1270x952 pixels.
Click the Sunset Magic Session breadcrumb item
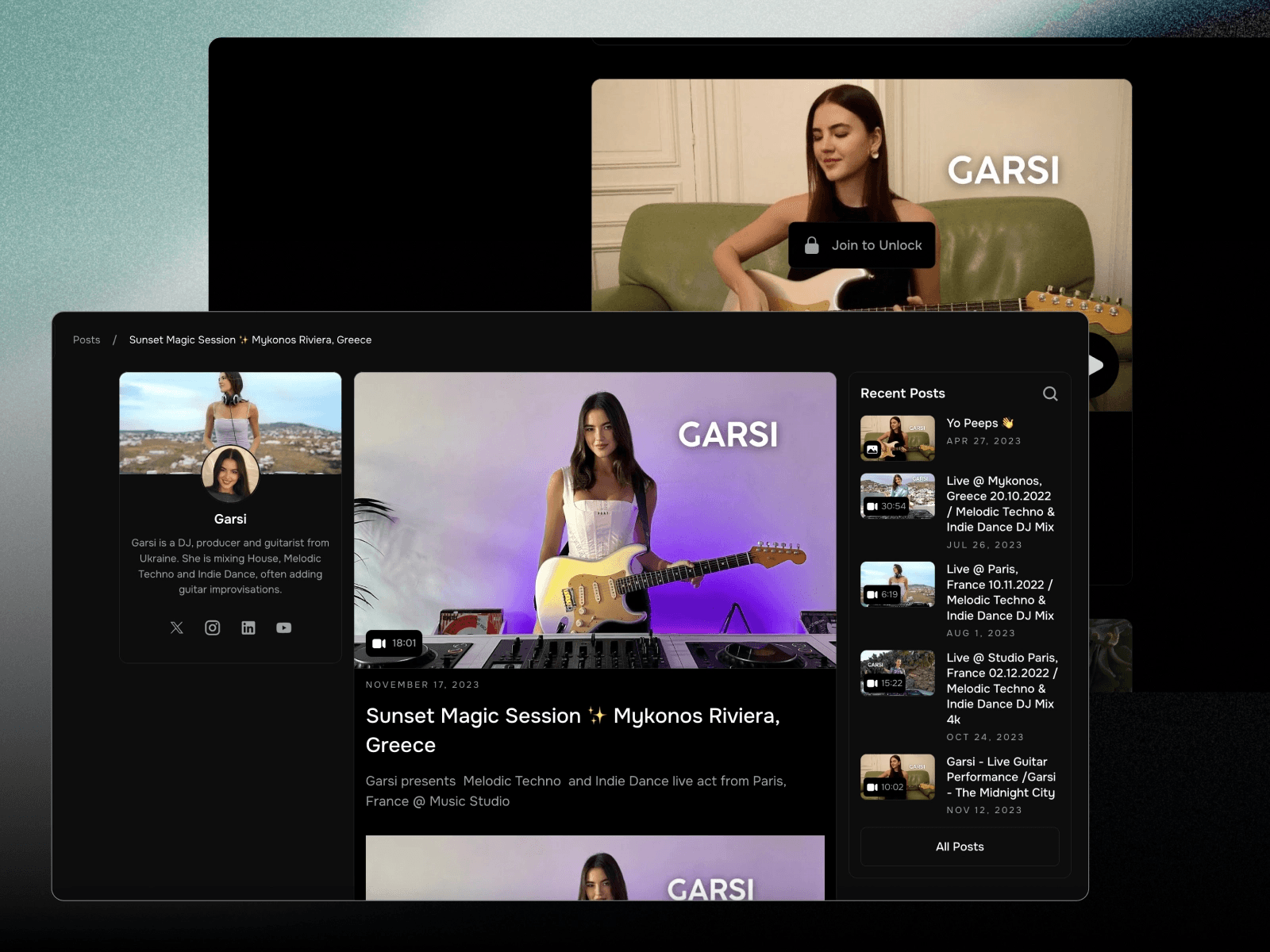point(250,340)
